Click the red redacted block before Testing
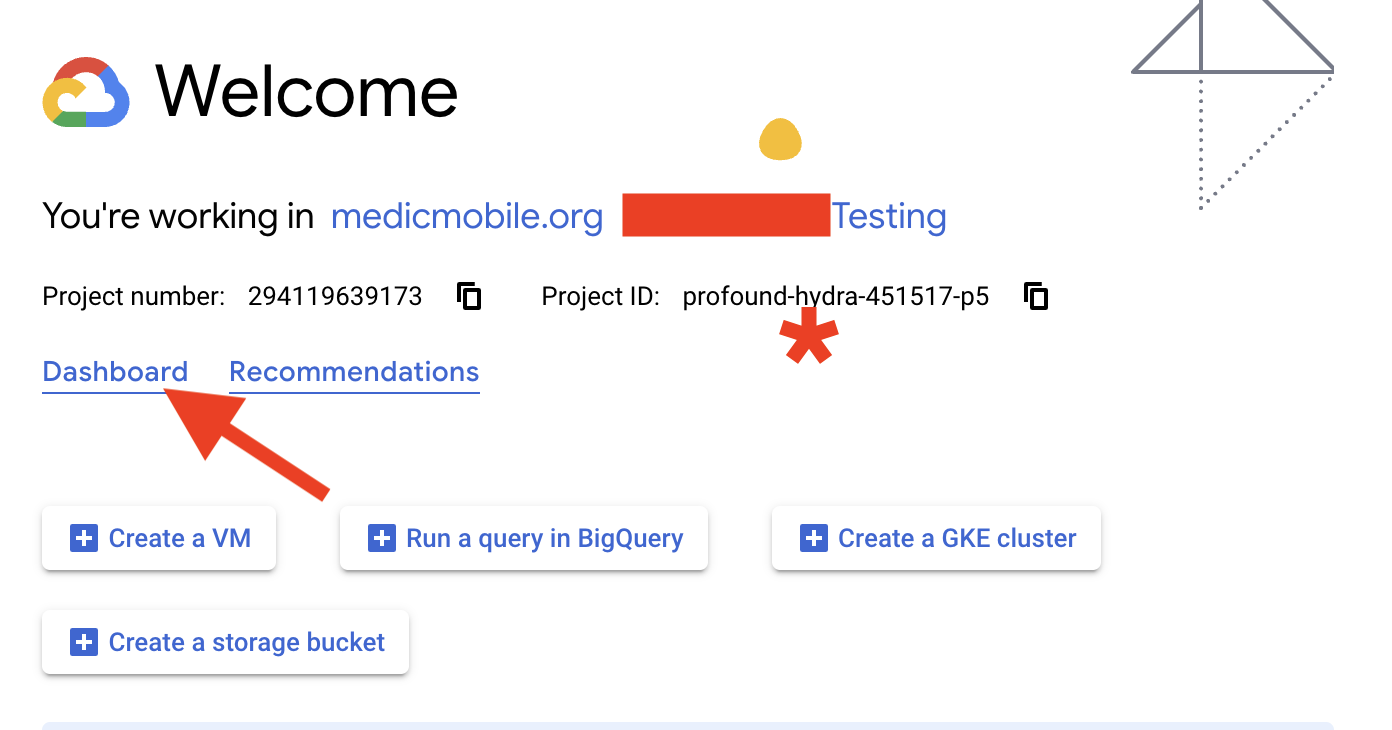The image size is (1392, 730). pyautogui.click(x=726, y=215)
